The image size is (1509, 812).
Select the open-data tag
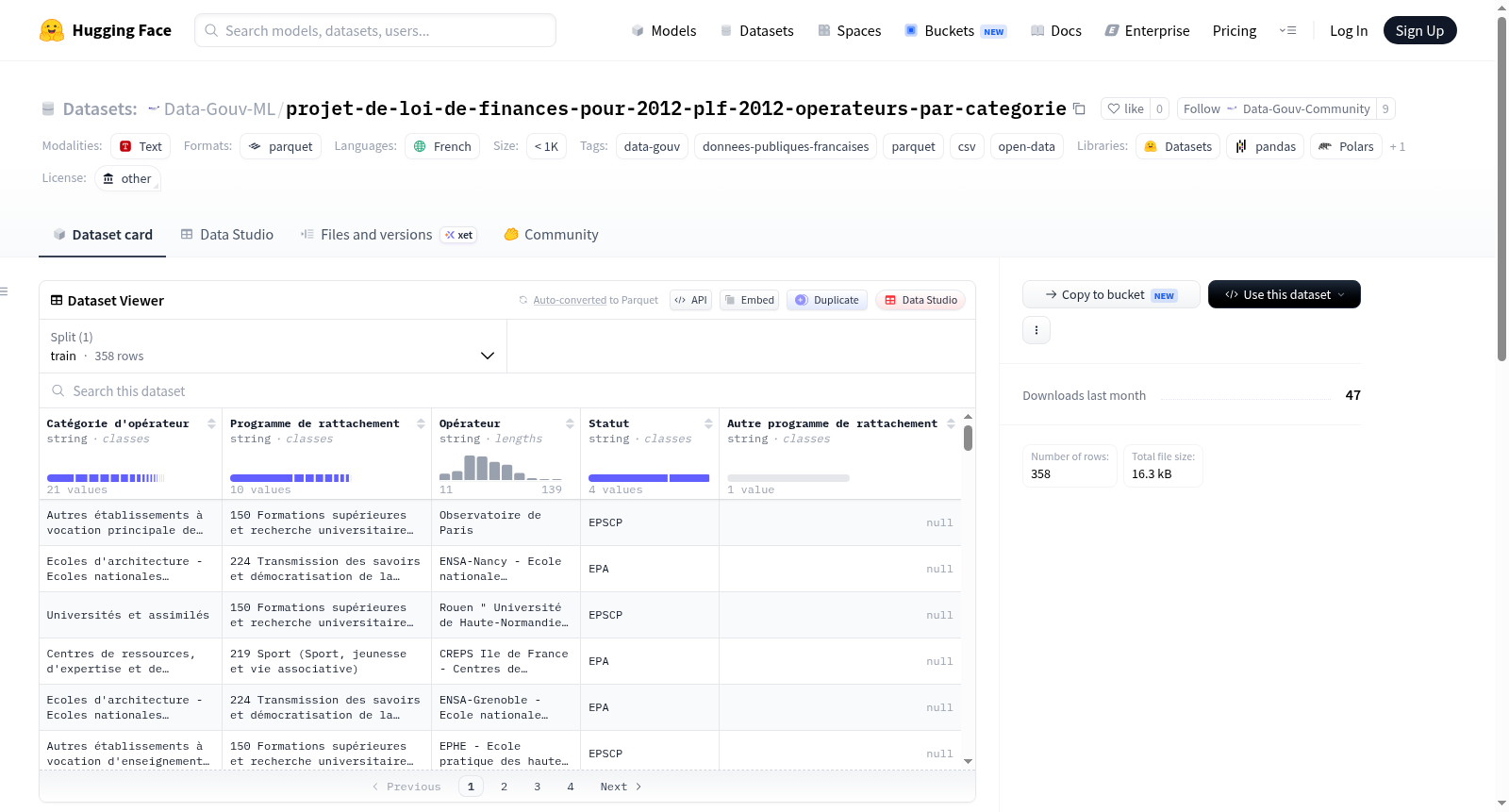click(1026, 146)
